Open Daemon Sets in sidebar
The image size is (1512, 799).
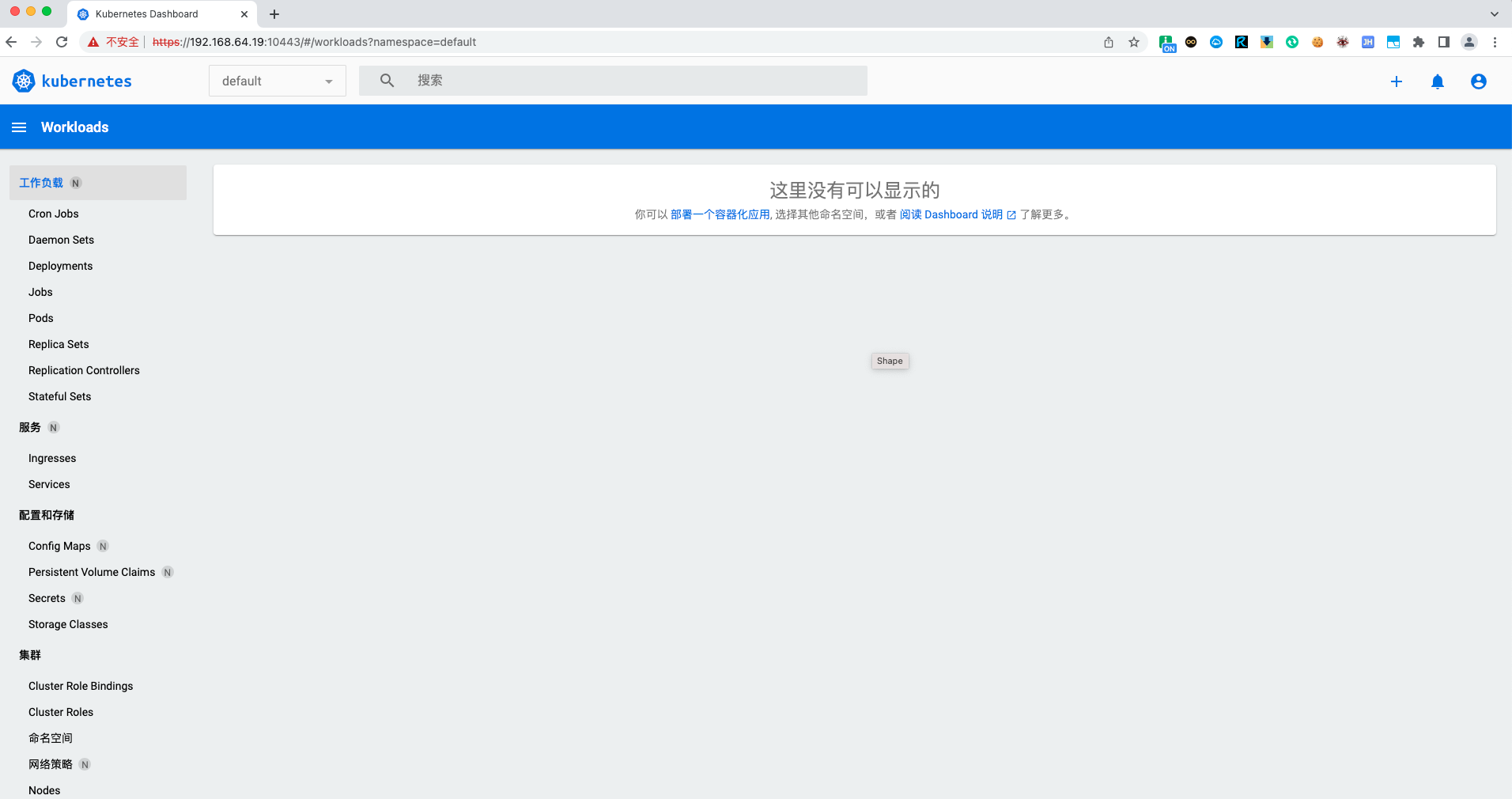(61, 240)
